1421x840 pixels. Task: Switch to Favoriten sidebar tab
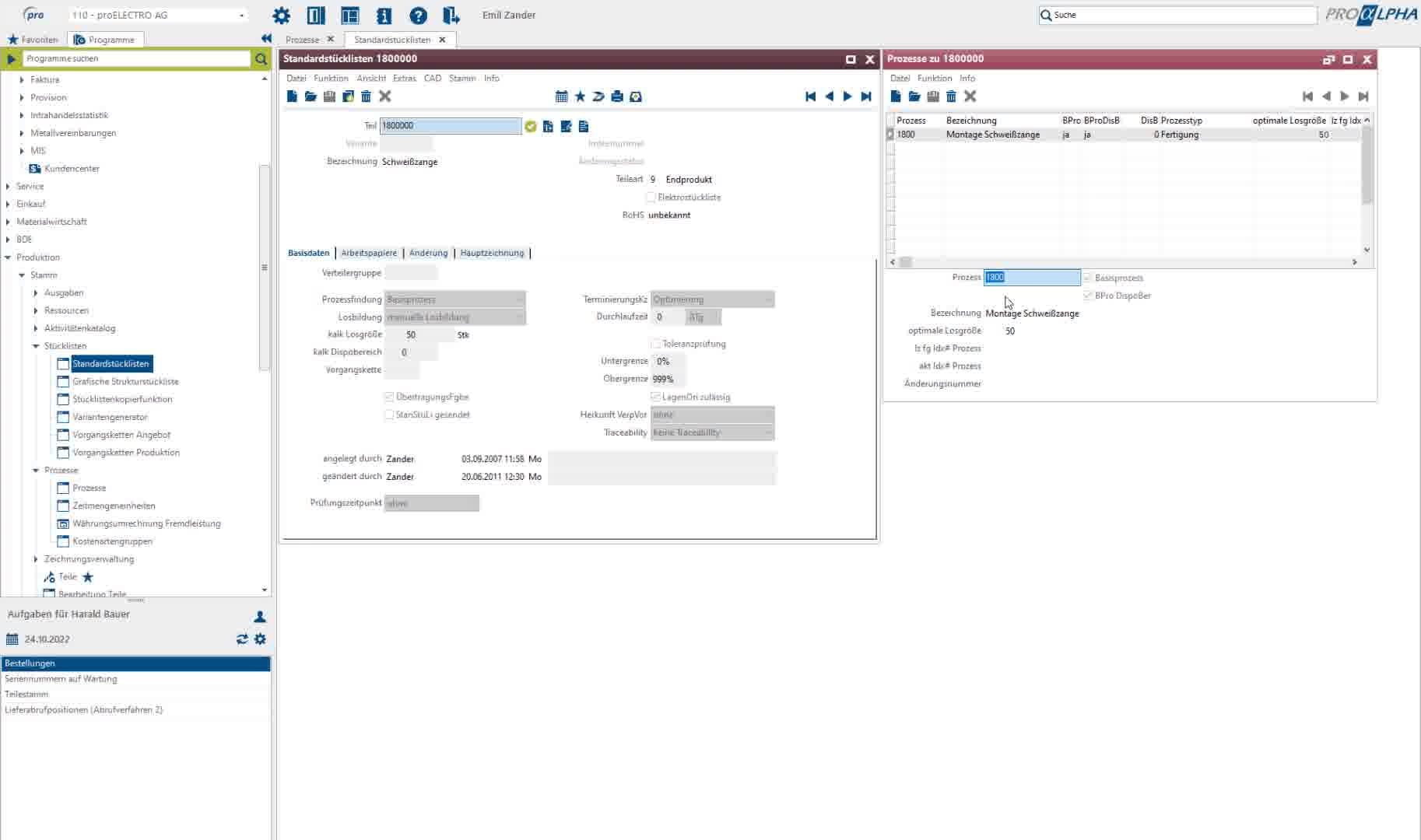[32, 39]
